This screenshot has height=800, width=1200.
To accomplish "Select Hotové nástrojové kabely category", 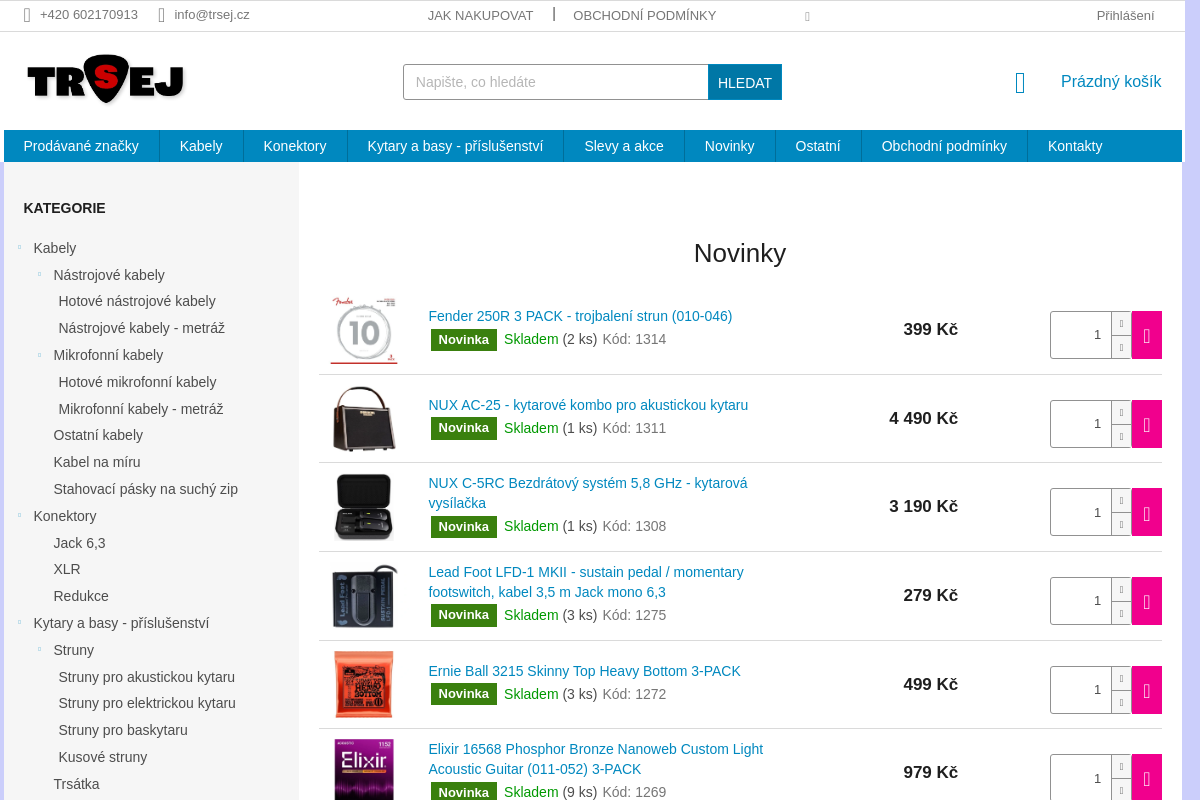I will coord(137,301).
